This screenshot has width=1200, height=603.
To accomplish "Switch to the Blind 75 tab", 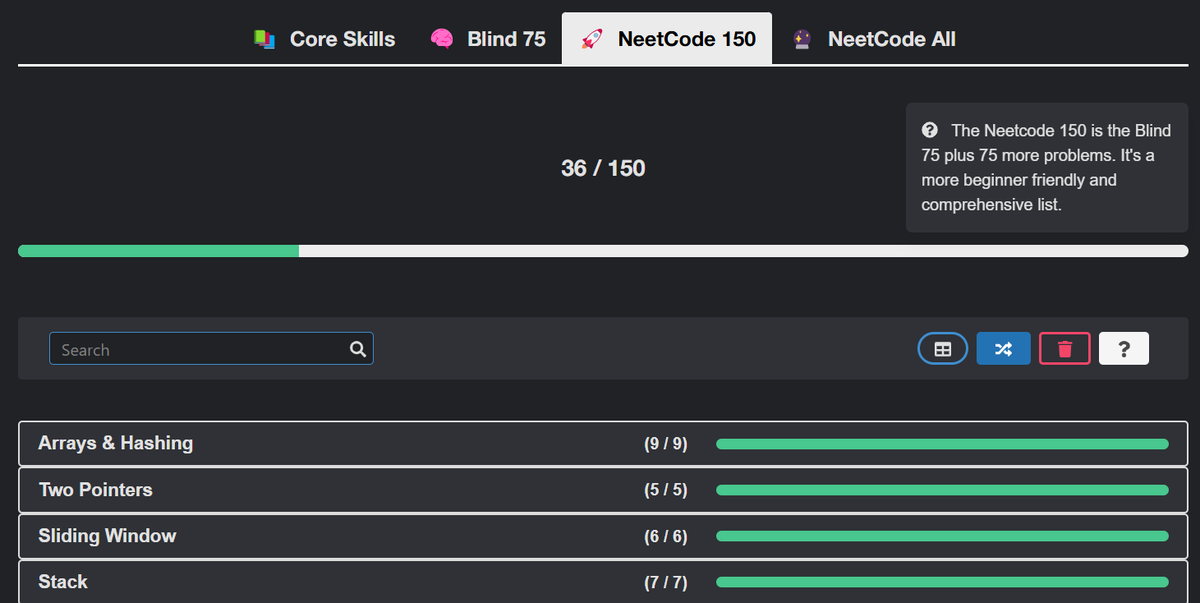I will click(x=488, y=39).
